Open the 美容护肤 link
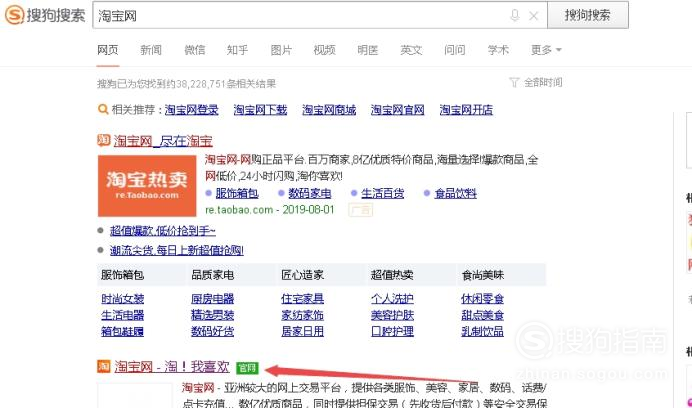Image resolution: width=692 pixels, height=408 pixels. [x=393, y=315]
